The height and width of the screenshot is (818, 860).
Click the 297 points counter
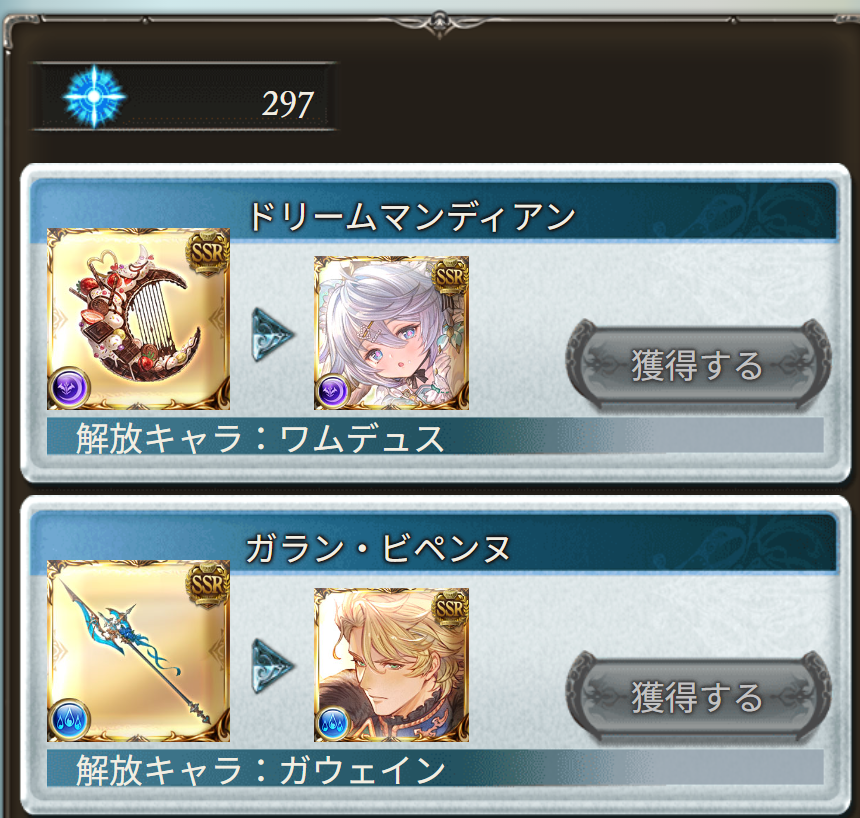tap(287, 104)
